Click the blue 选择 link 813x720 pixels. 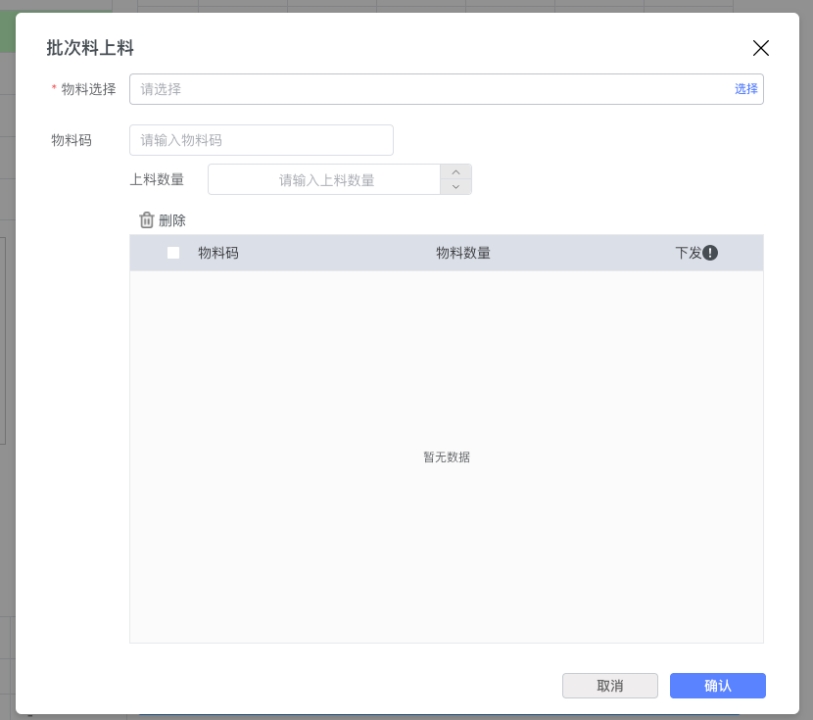(x=746, y=89)
